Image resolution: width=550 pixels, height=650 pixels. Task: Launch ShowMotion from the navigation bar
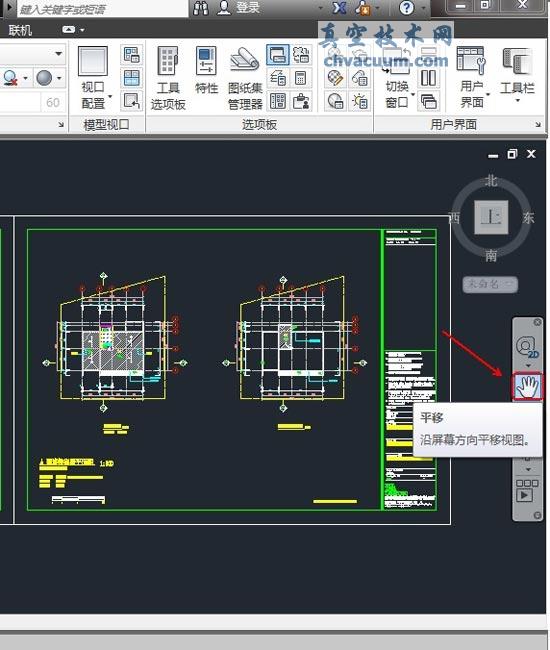click(x=527, y=492)
